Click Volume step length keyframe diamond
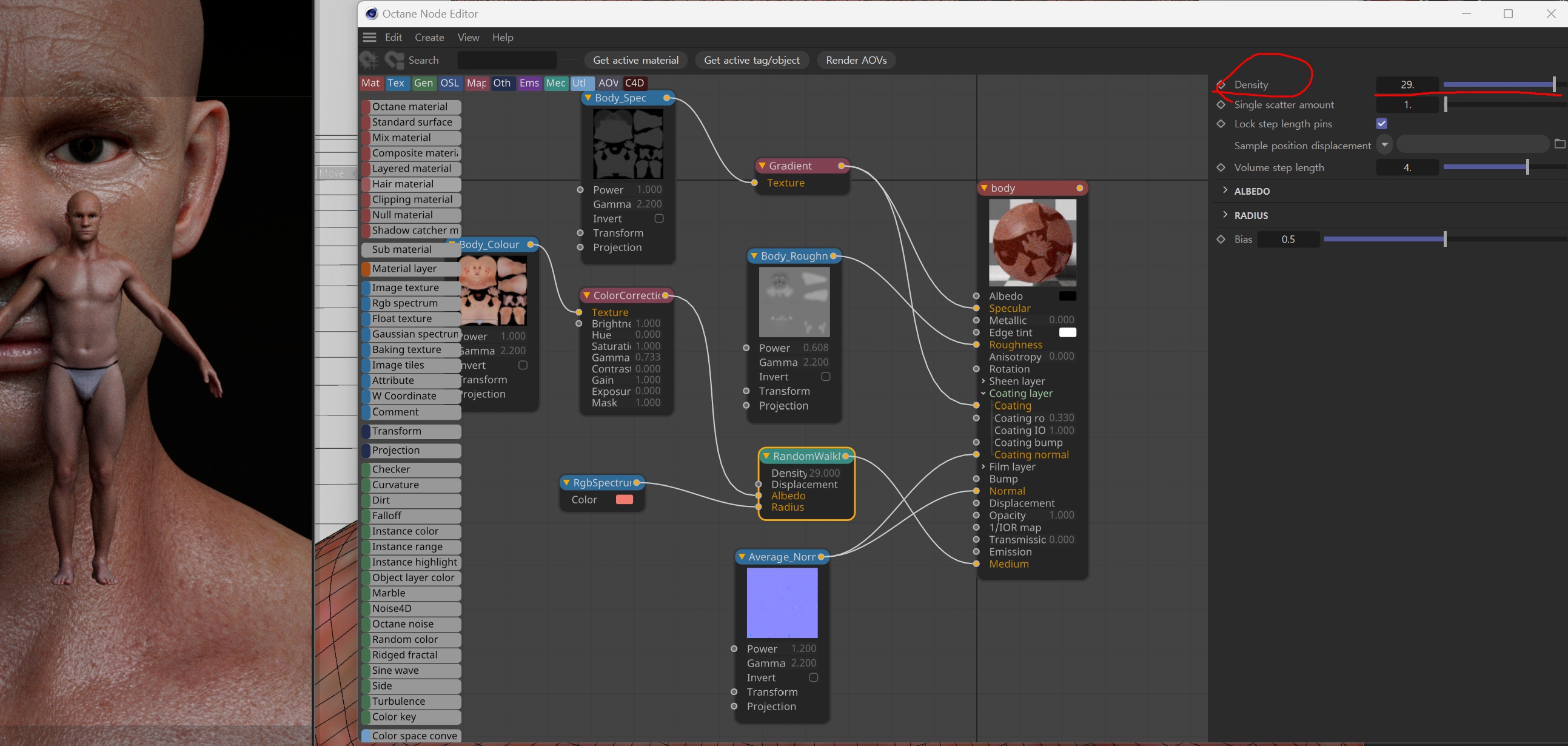Screen dimensions: 1568x746 click(1221, 167)
